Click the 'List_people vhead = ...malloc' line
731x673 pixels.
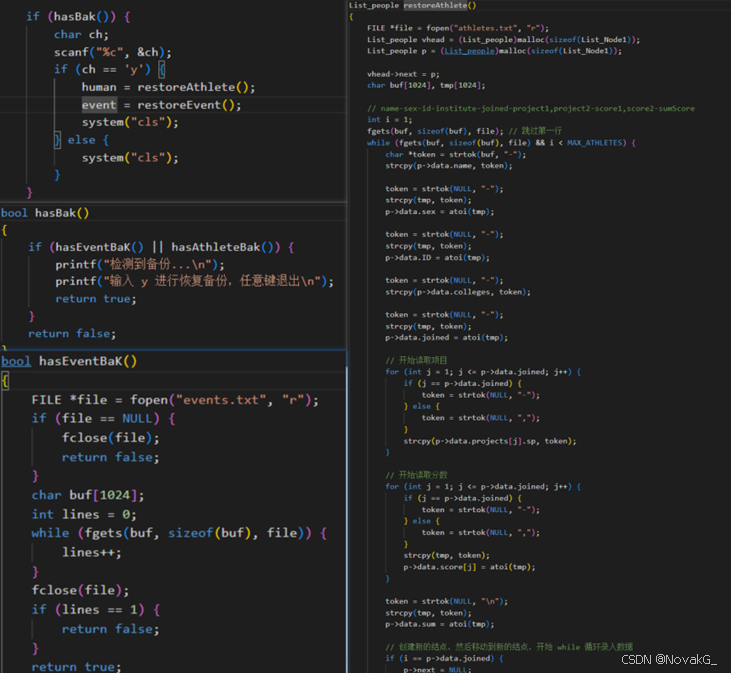coord(503,40)
